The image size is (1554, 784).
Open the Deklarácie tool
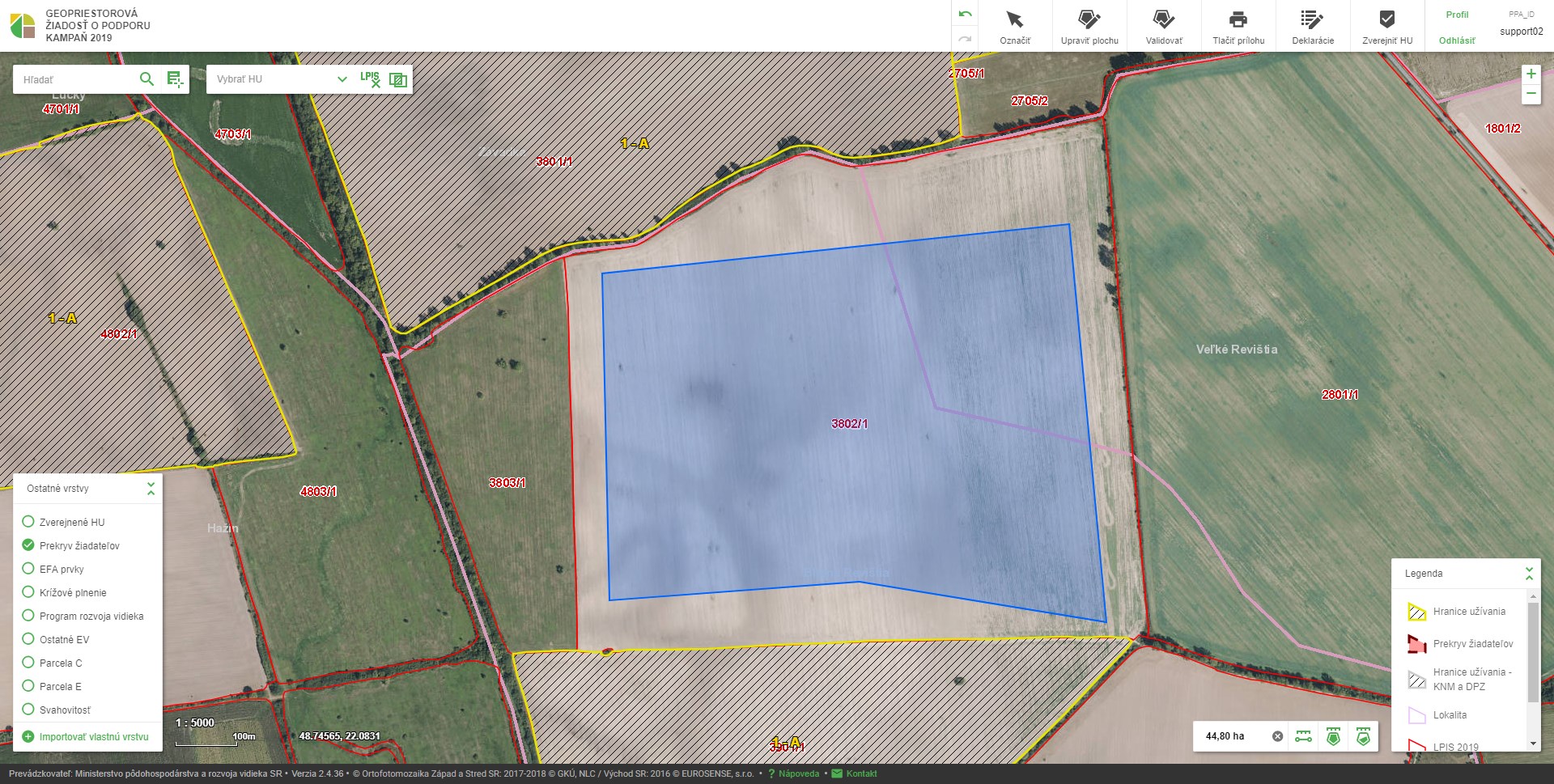coord(1313,27)
